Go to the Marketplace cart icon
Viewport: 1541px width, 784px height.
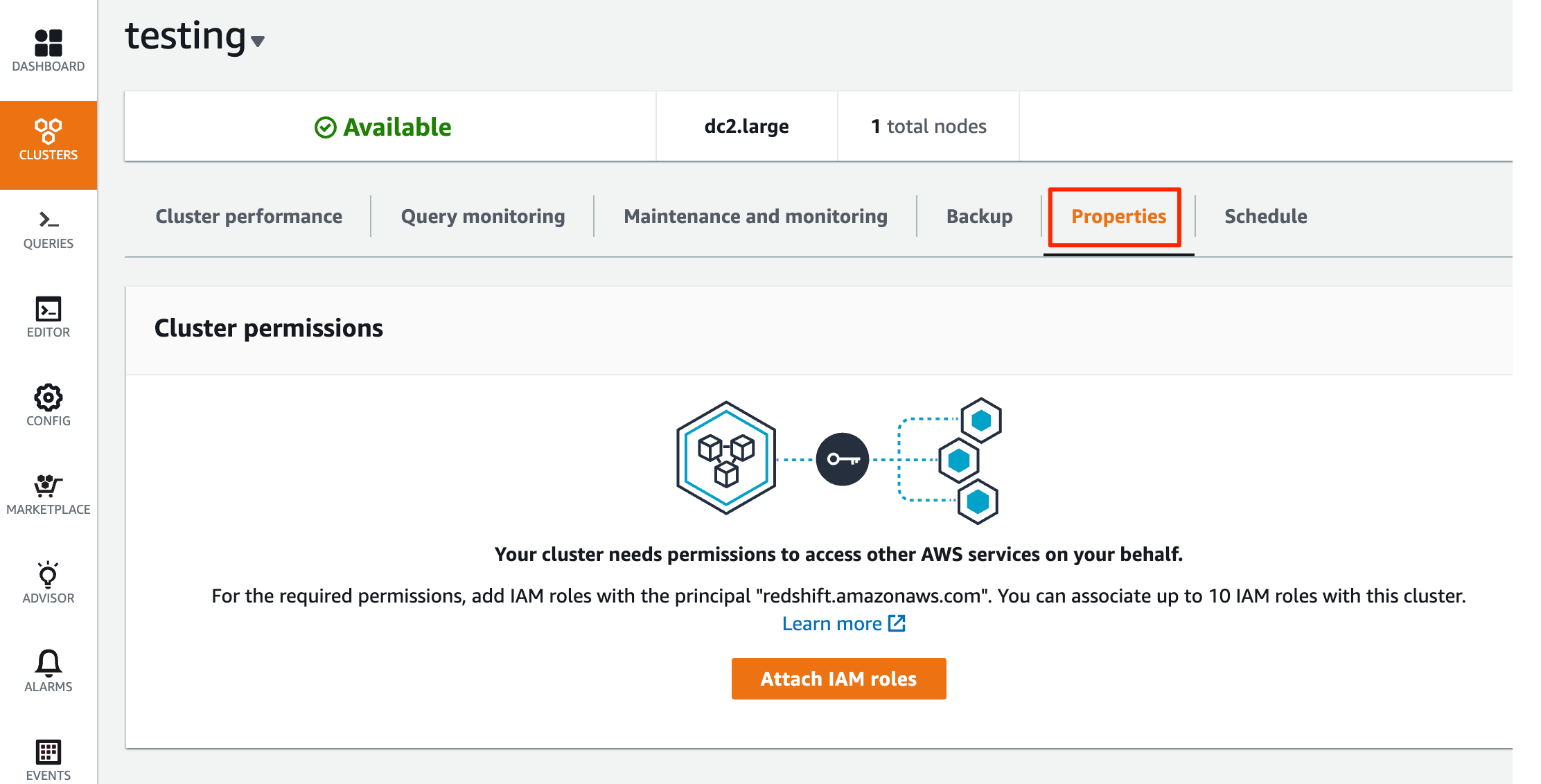[49, 486]
